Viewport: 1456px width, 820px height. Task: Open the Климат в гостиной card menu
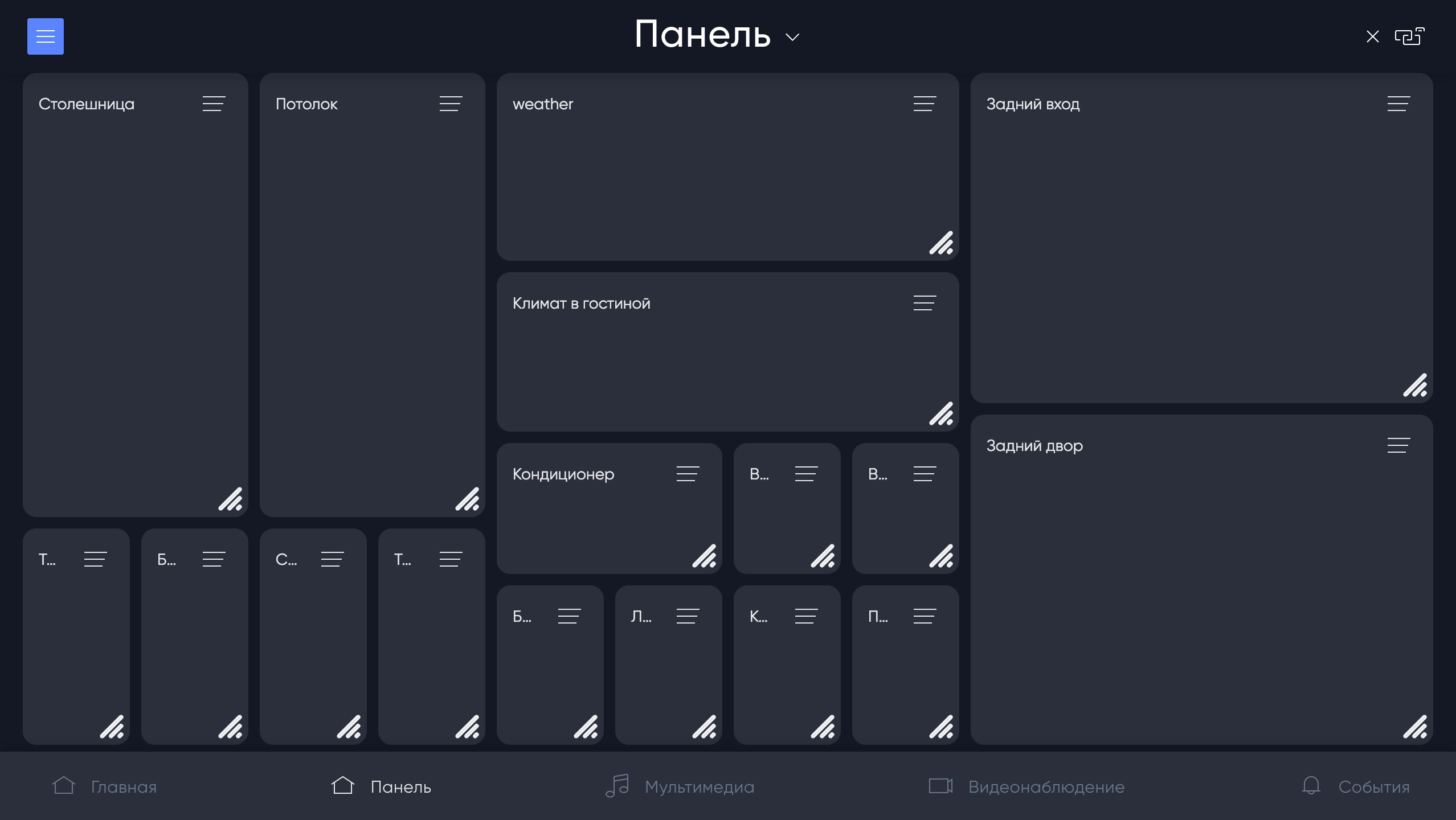tap(925, 303)
